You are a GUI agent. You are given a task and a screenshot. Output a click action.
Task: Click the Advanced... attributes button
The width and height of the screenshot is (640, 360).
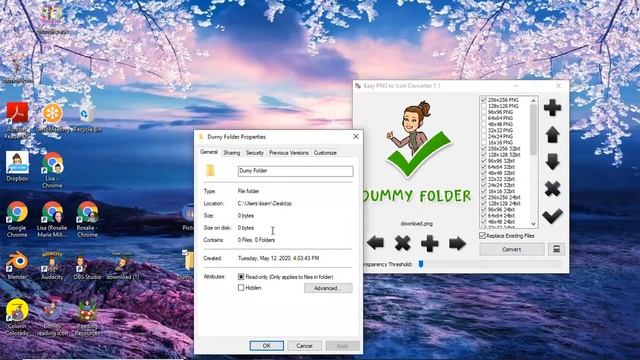point(328,288)
